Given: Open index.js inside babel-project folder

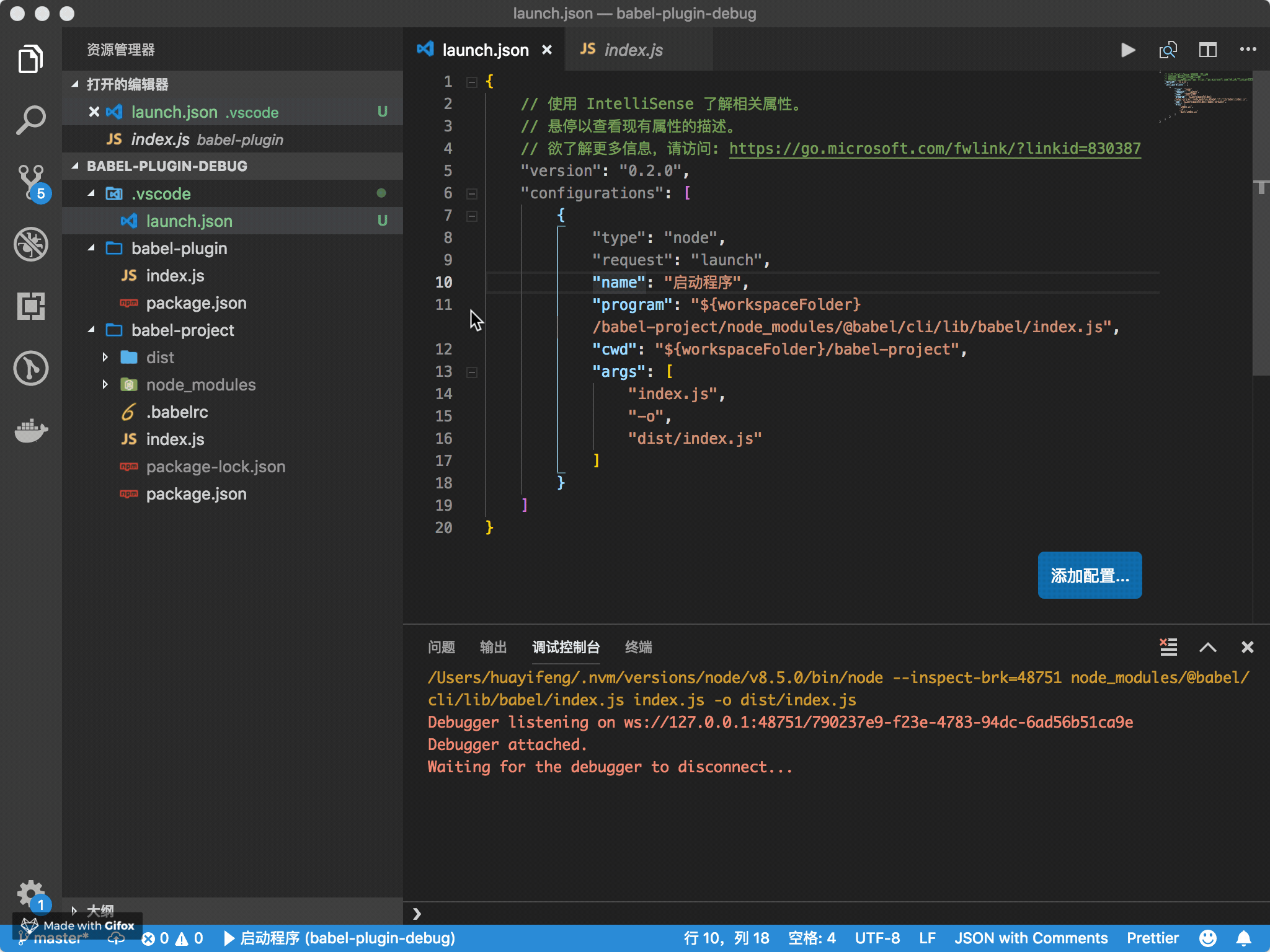Looking at the screenshot, I should tap(233, 439).
